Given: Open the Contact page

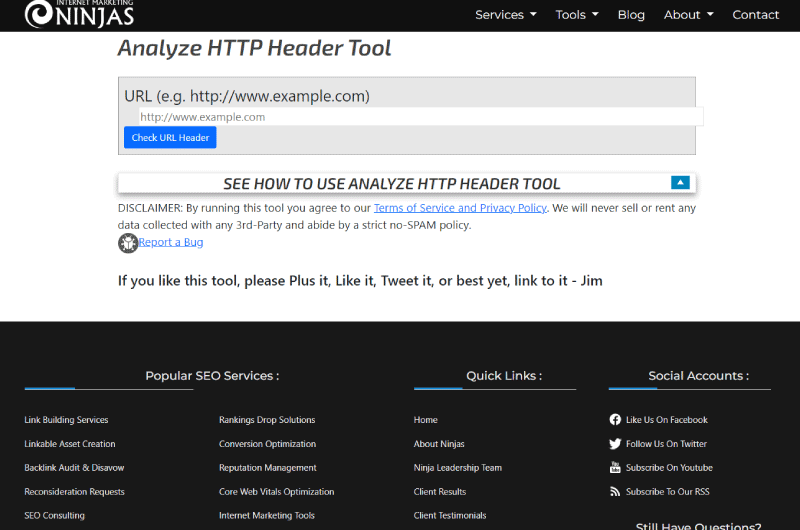Looking at the screenshot, I should click(756, 15).
